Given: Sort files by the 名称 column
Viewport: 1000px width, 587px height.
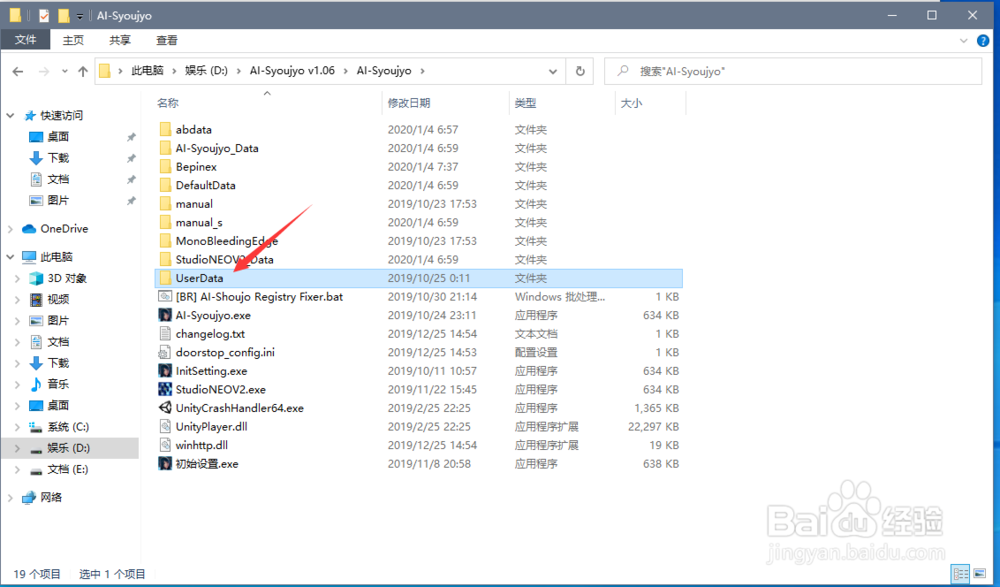Looking at the screenshot, I should coord(166,103).
